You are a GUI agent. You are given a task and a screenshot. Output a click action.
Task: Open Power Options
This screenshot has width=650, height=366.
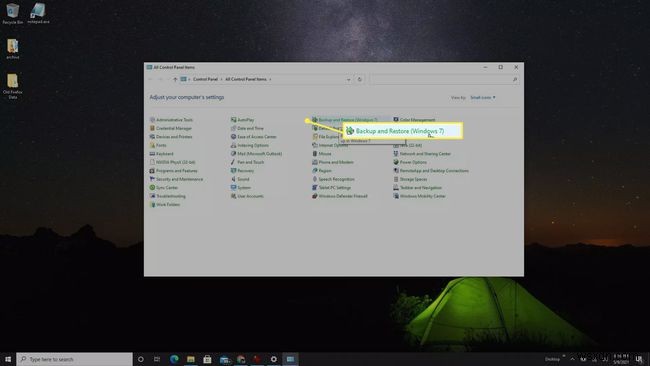point(410,162)
